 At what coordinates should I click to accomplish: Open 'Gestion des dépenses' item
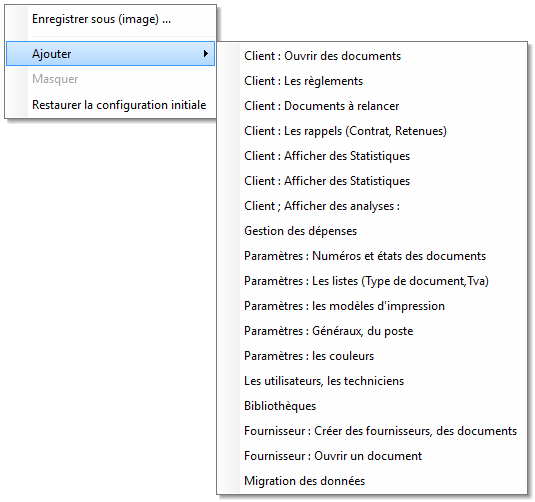(x=372, y=231)
